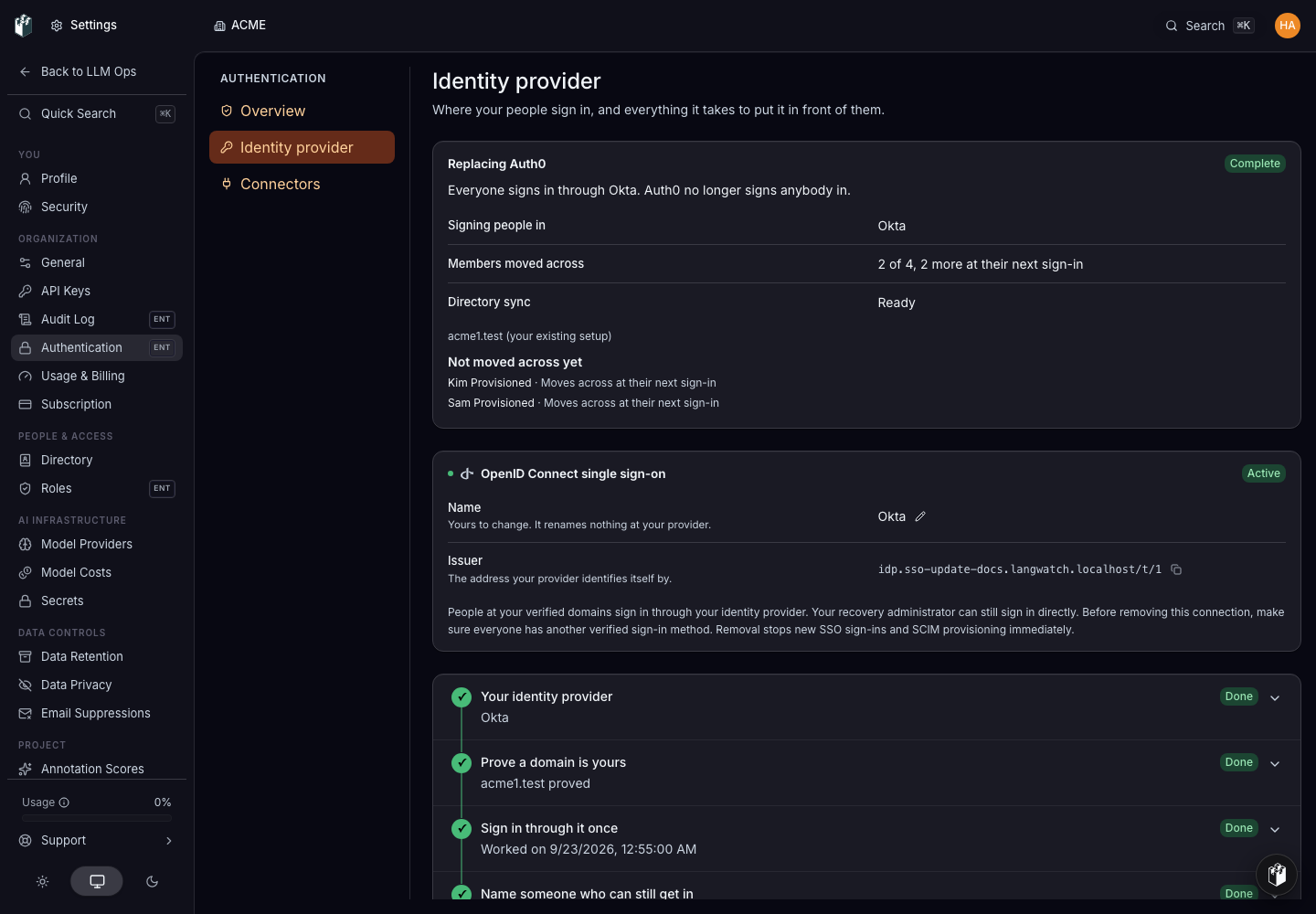Click "acme1.test proved" text

point(536,783)
